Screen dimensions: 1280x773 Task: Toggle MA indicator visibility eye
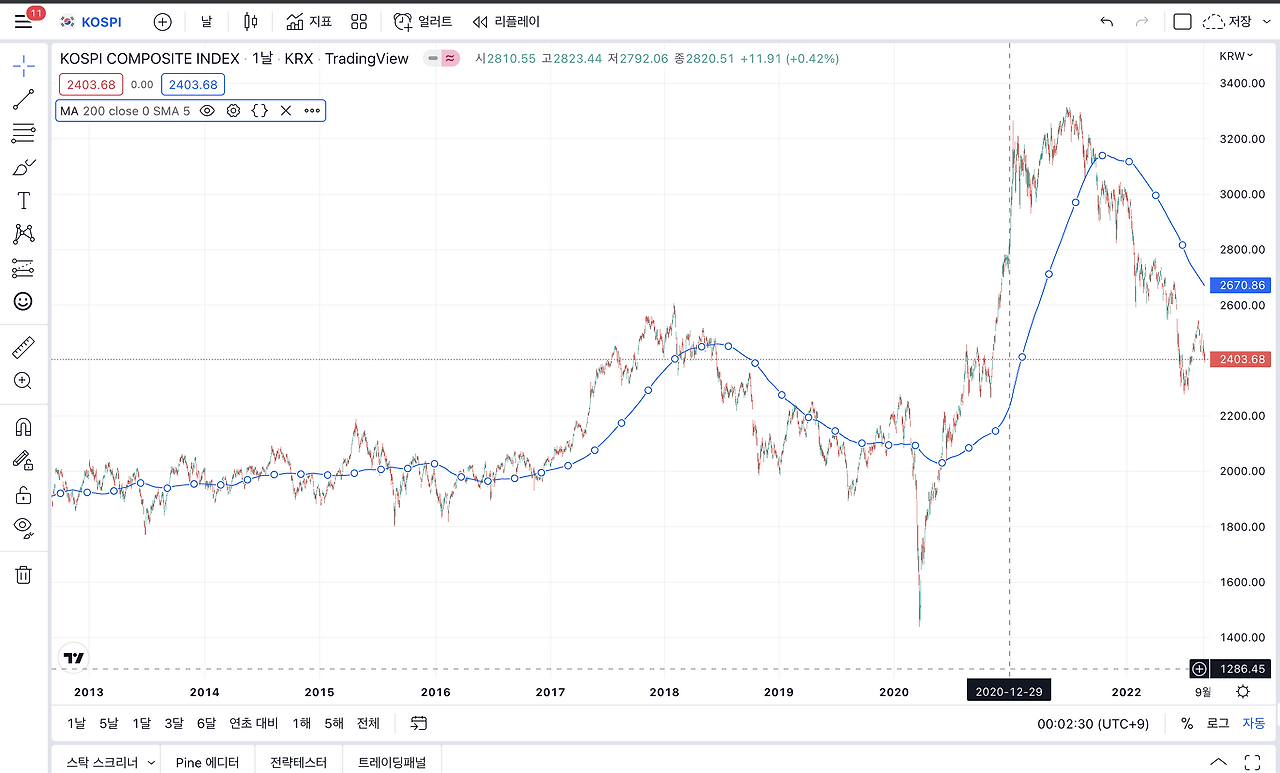207,111
